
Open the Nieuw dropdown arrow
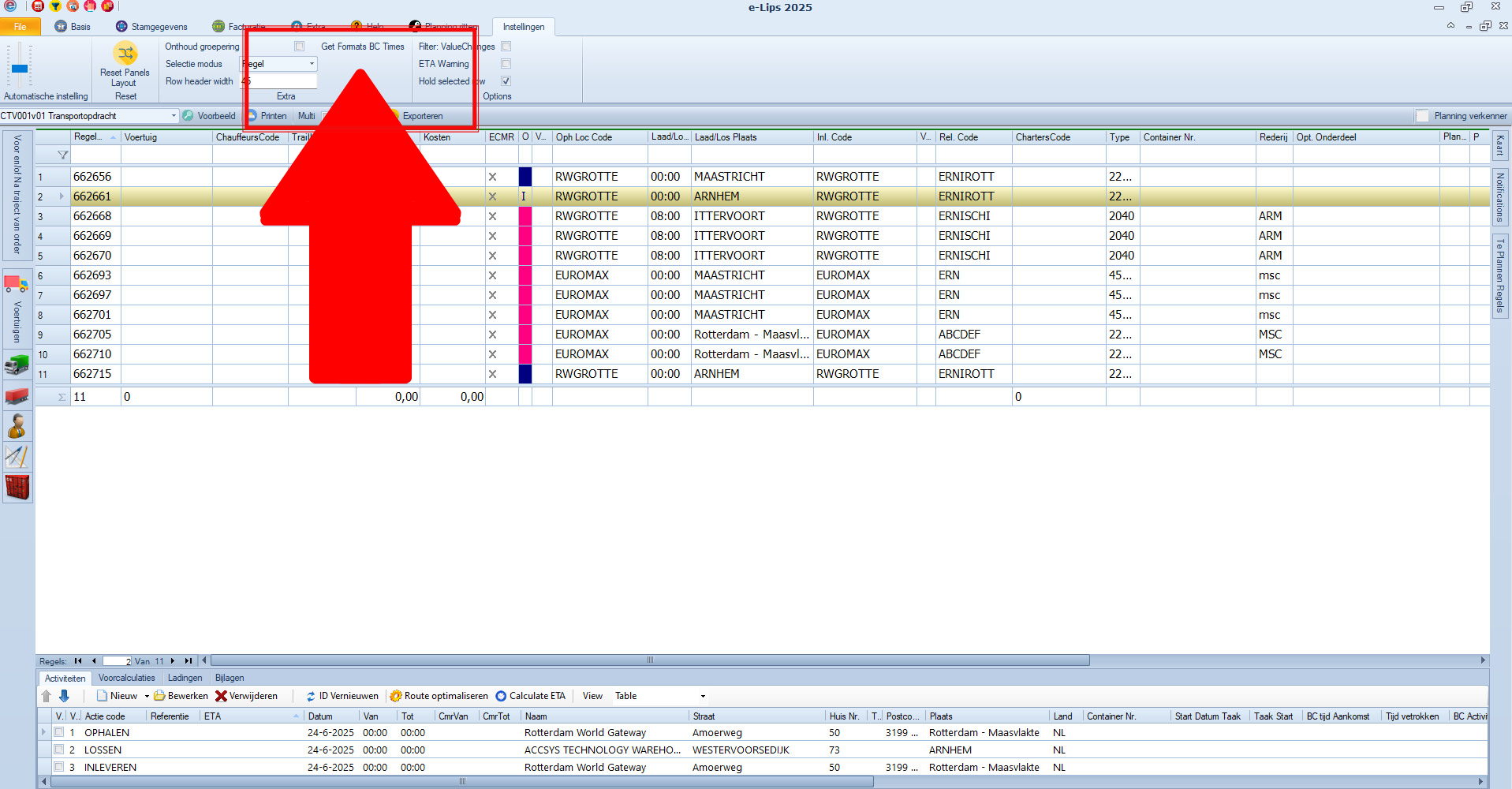click(x=147, y=696)
